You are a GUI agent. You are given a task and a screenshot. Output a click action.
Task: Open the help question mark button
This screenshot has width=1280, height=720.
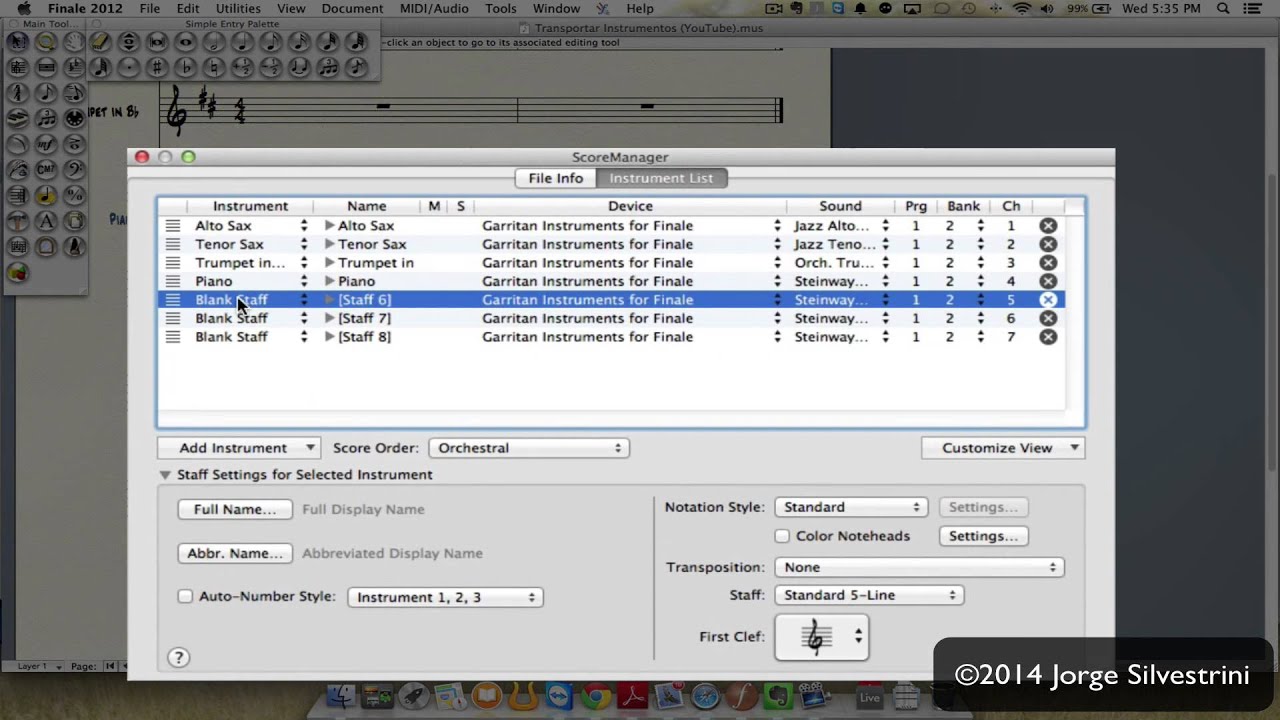pyautogui.click(x=178, y=657)
